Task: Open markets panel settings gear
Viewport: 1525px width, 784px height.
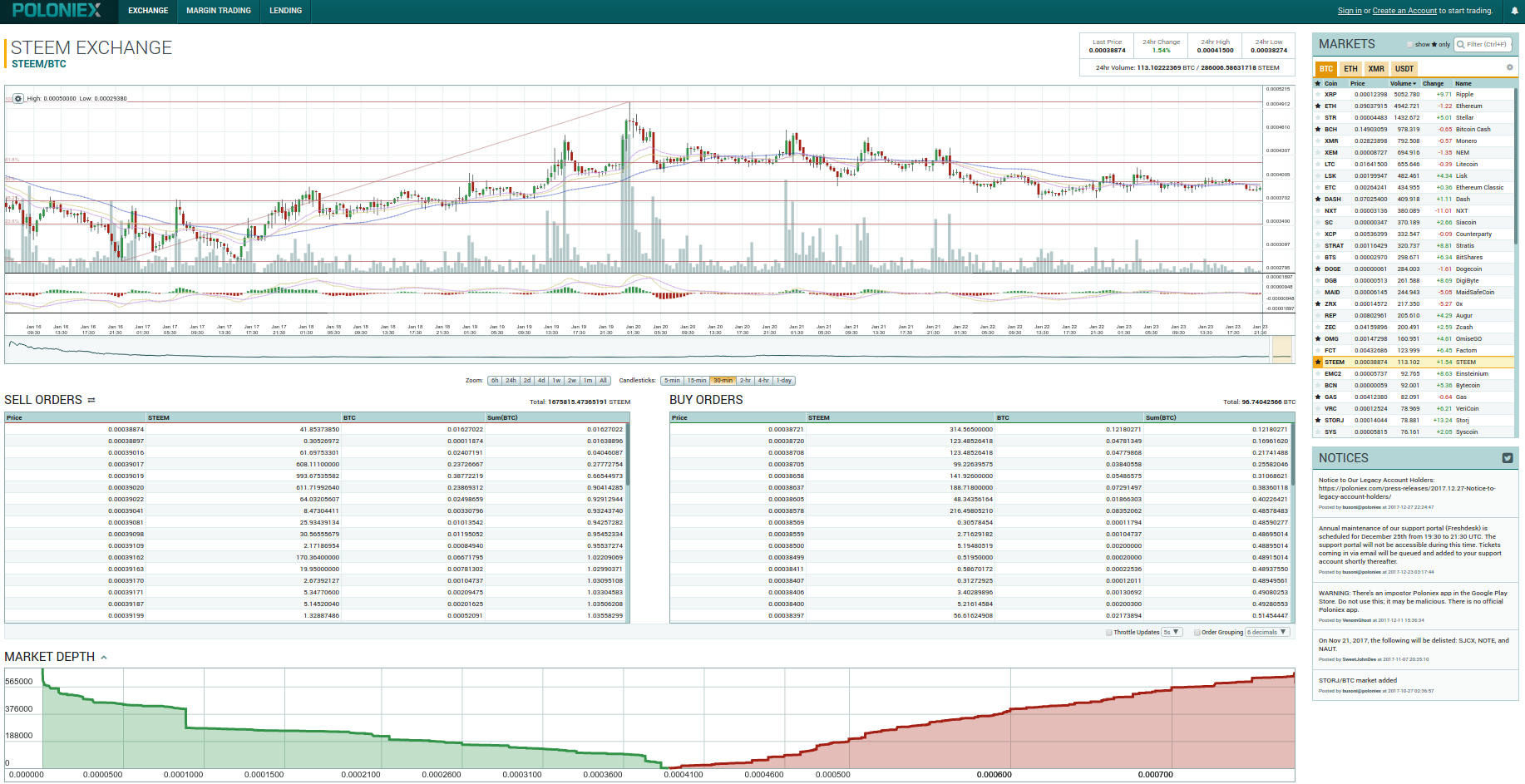Action: point(1509,68)
